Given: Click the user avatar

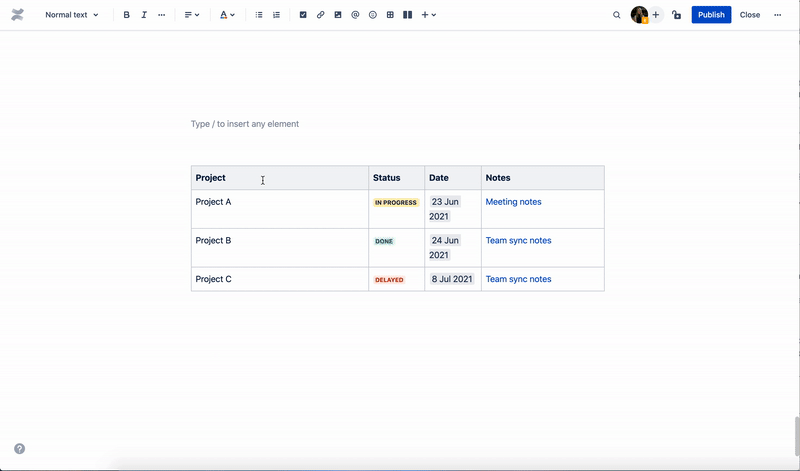Looking at the screenshot, I should (x=639, y=15).
